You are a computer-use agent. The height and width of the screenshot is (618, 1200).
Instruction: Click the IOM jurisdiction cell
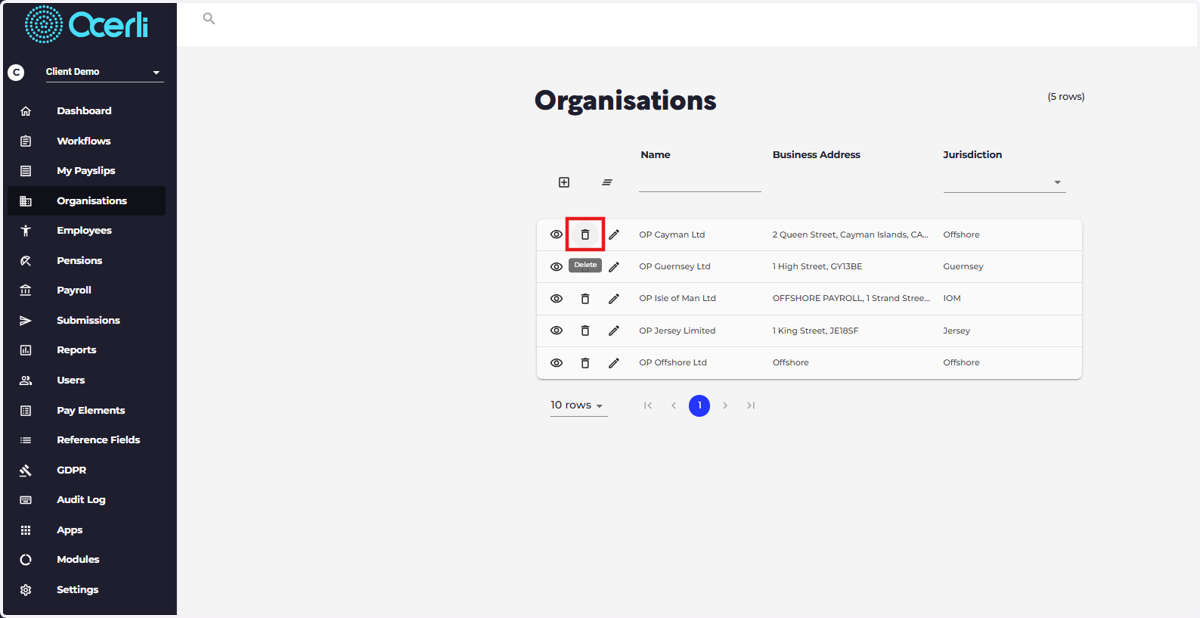(x=952, y=299)
